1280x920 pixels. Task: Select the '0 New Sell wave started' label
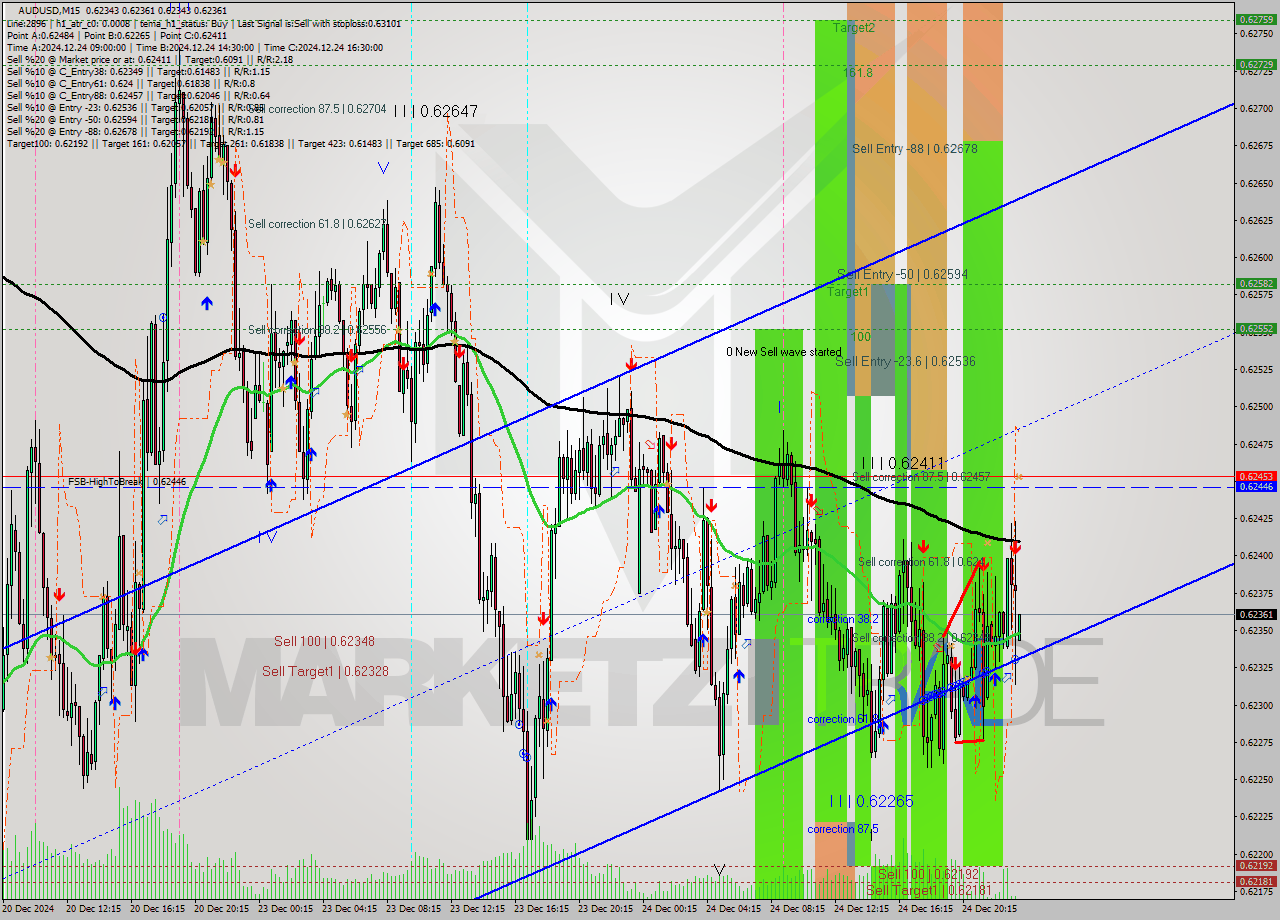(784, 352)
